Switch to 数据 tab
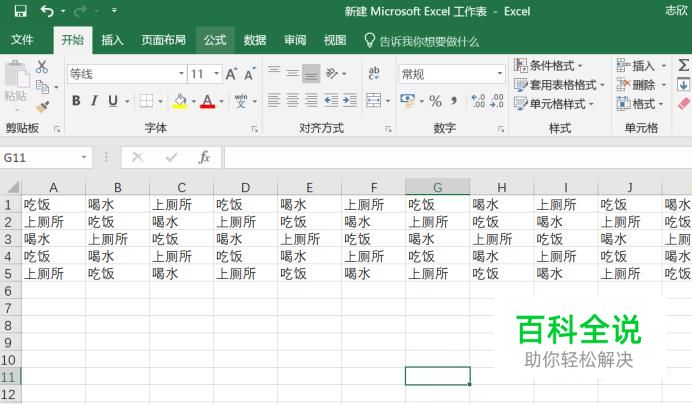 255,40
